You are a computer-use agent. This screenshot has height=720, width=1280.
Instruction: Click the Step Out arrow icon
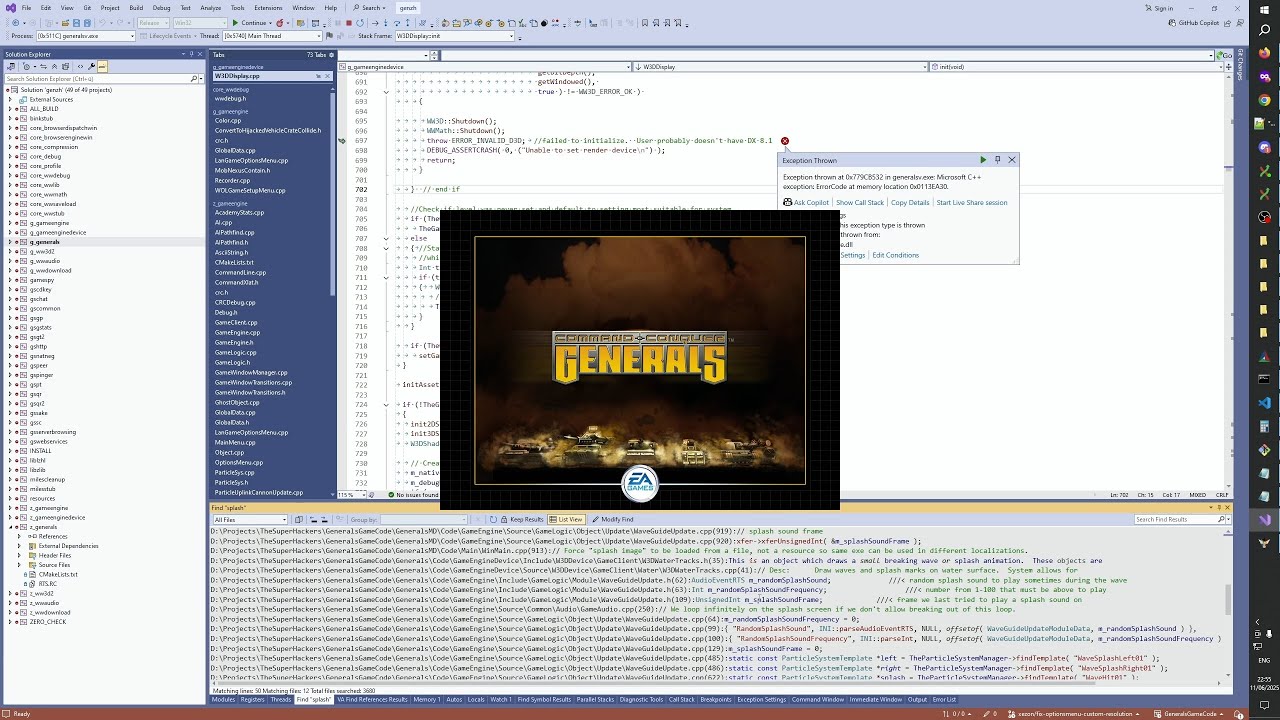pos(407,22)
